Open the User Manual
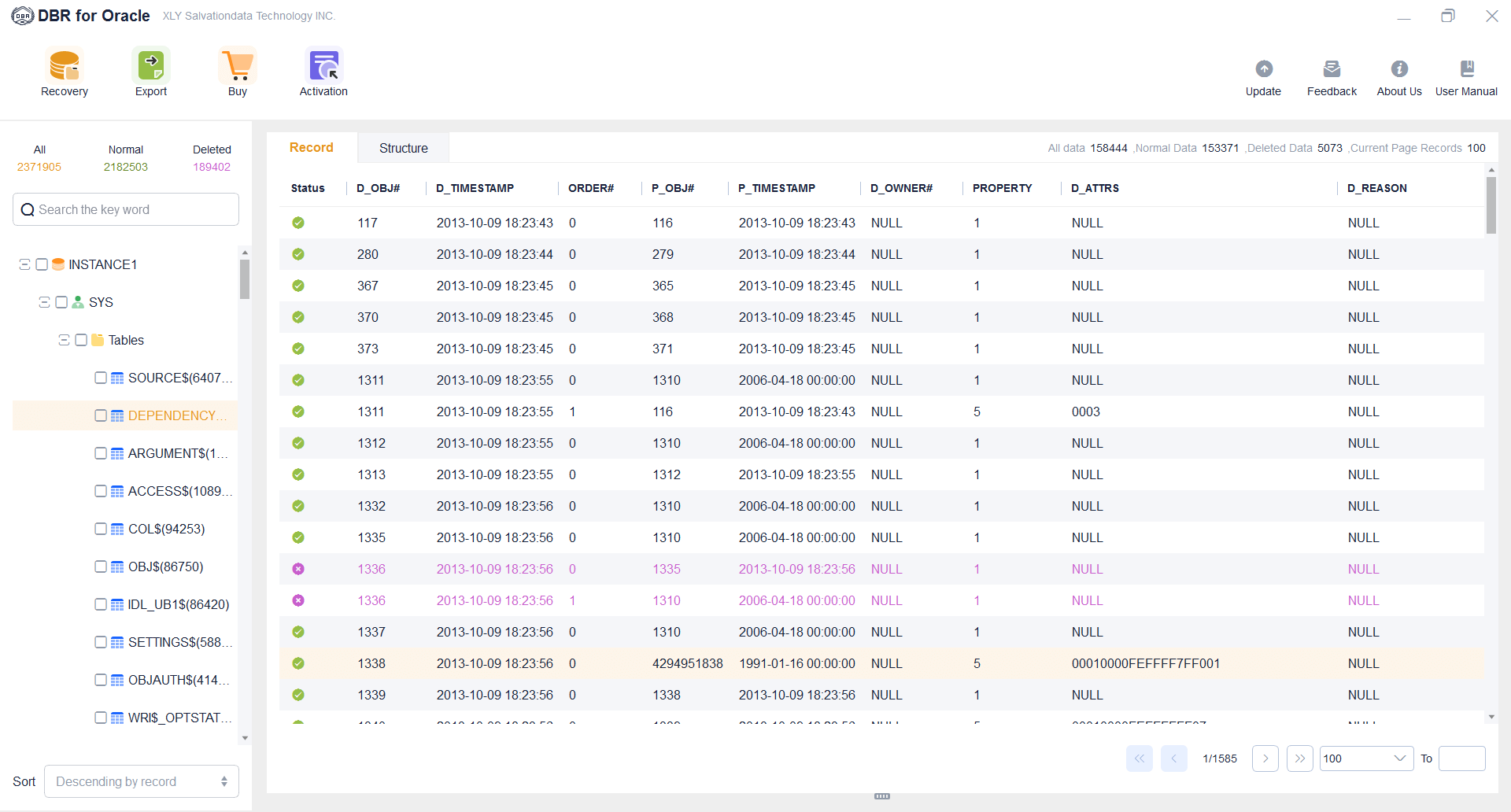1511x812 pixels. 1466,77
